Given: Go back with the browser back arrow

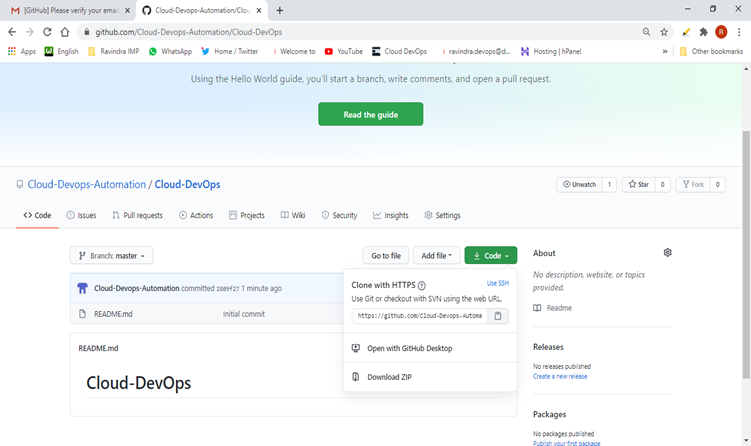Looking at the screenshot, I should click(12, 32).
